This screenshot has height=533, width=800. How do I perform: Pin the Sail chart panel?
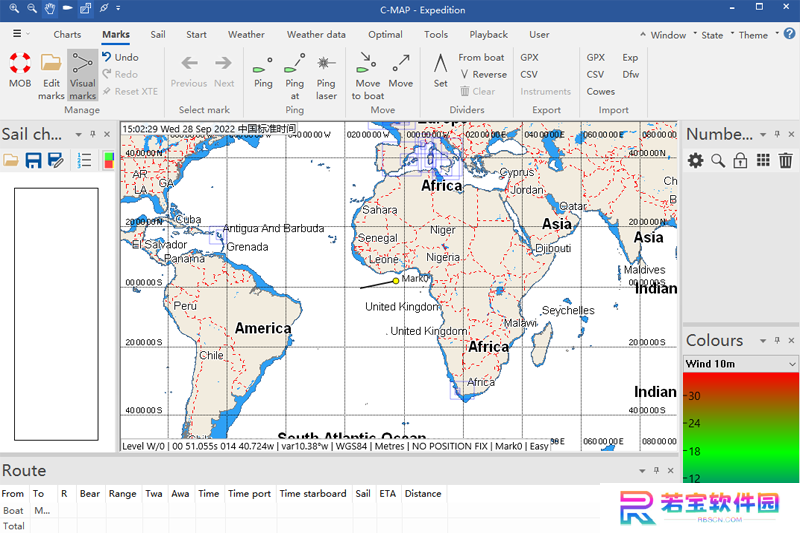pos(93,134)
